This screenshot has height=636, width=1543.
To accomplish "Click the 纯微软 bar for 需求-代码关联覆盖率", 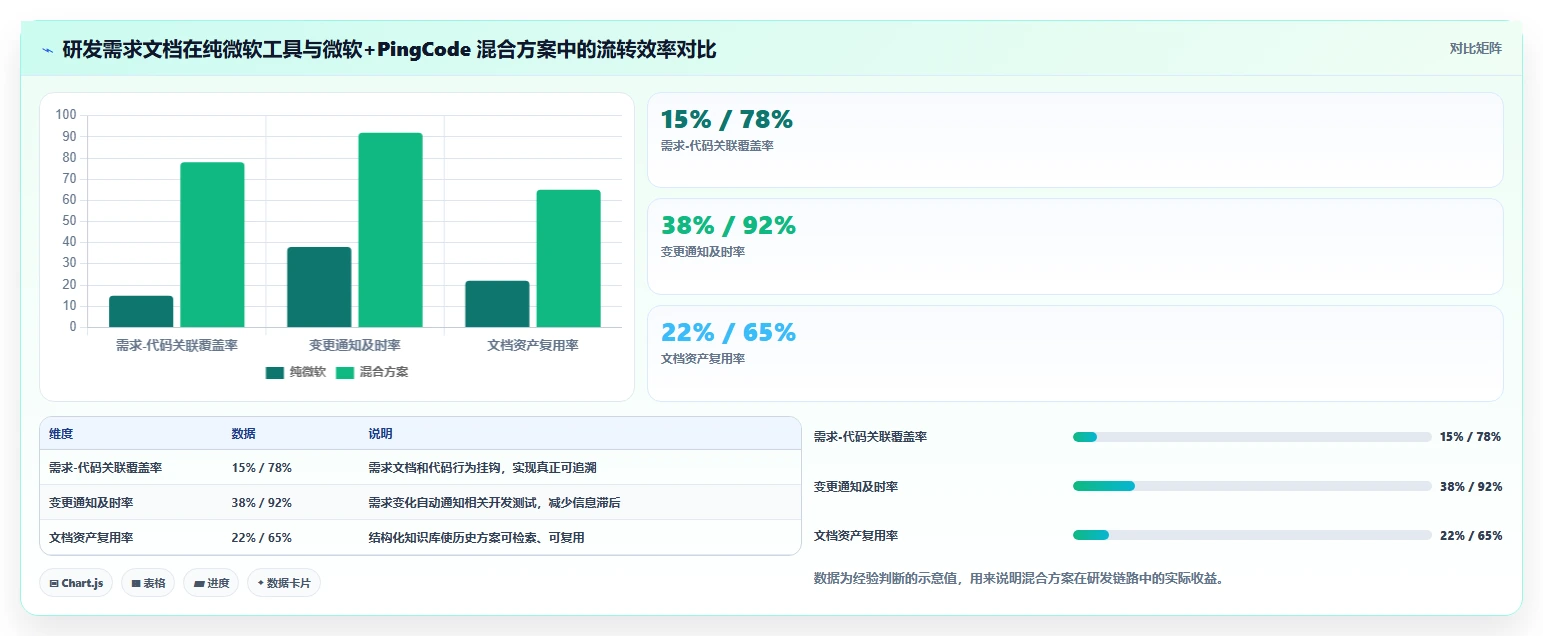I will pyautogui.click(x=141, y=311).
